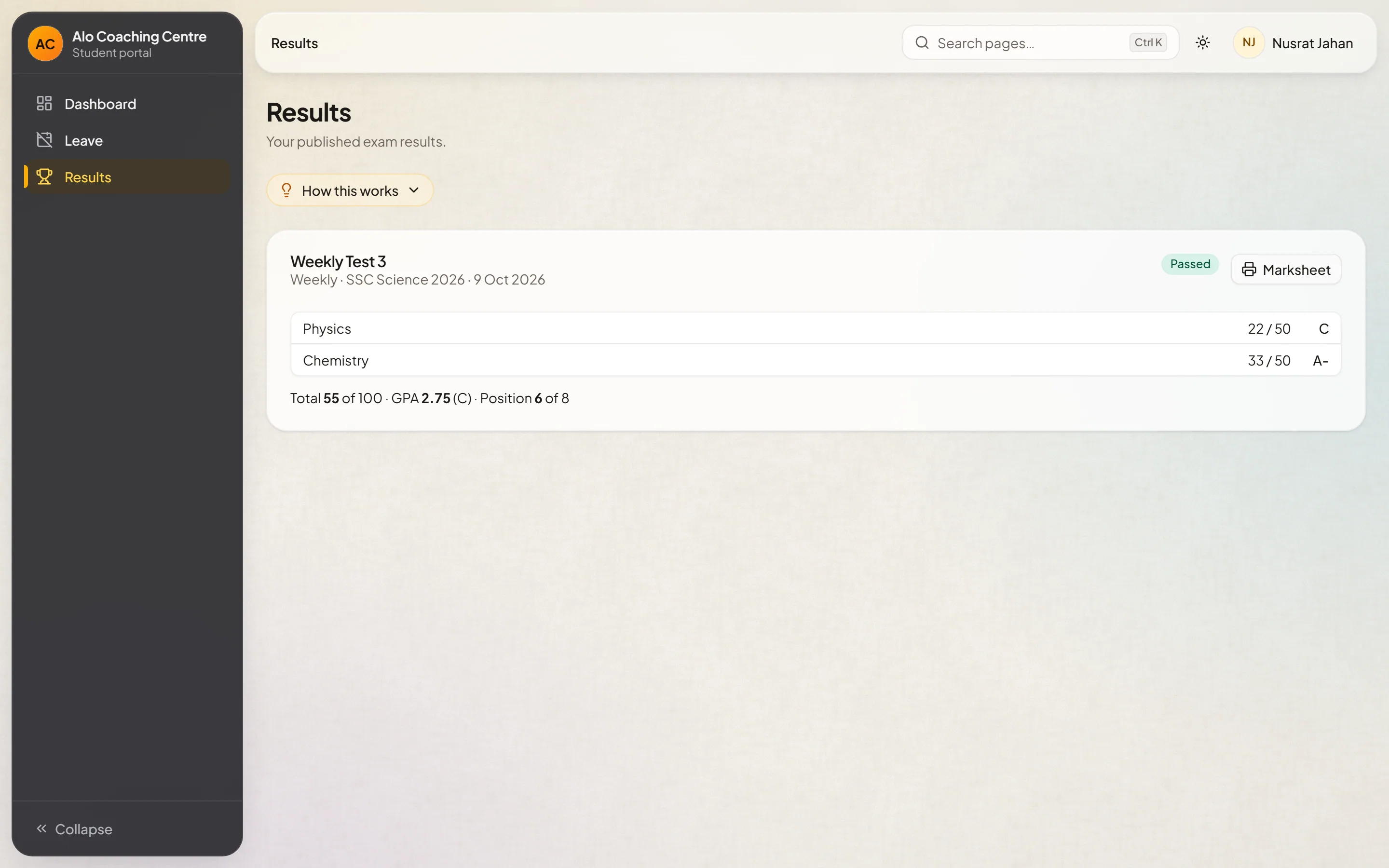The width and height of the screenshot is (1389, 868).
Task: Click the Dashboard grid icon
Action: 44,103
